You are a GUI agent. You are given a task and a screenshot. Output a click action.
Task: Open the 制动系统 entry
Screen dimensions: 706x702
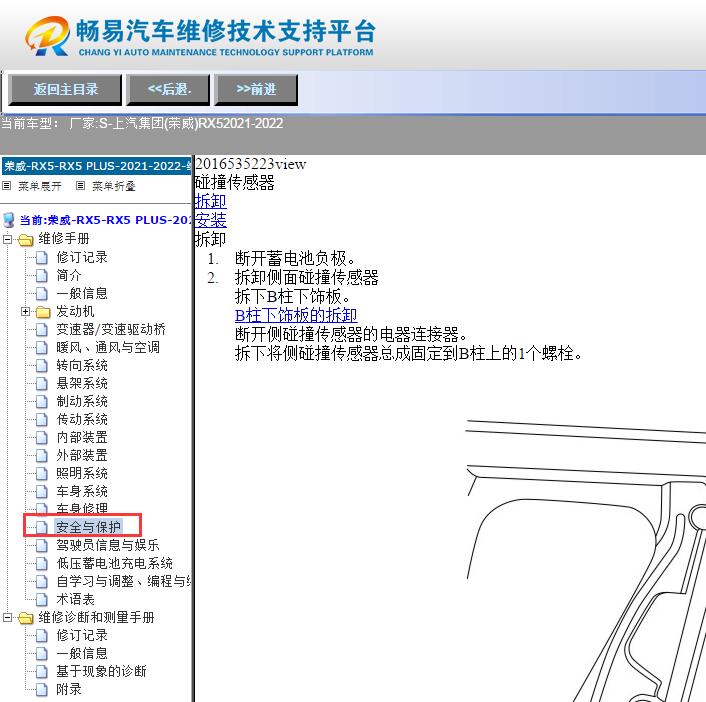tap(82, 402)
